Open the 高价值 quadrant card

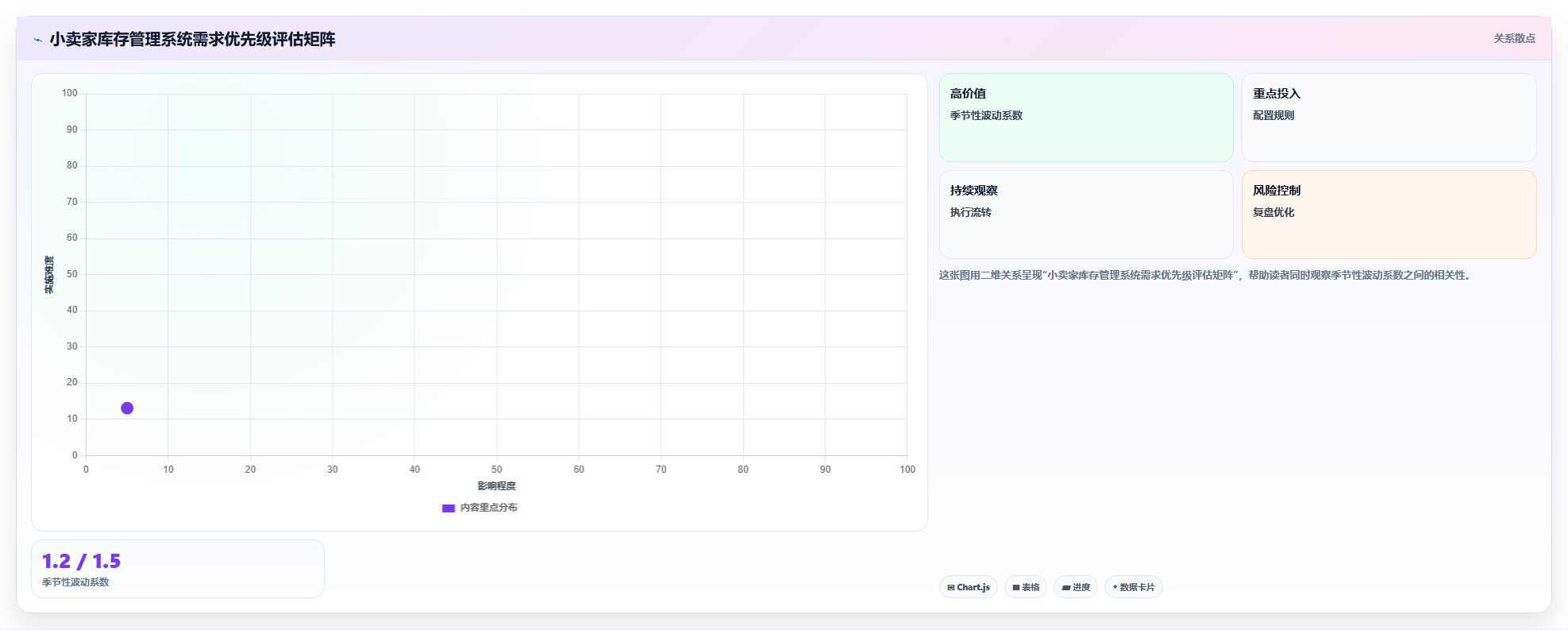coord(1085,118)
